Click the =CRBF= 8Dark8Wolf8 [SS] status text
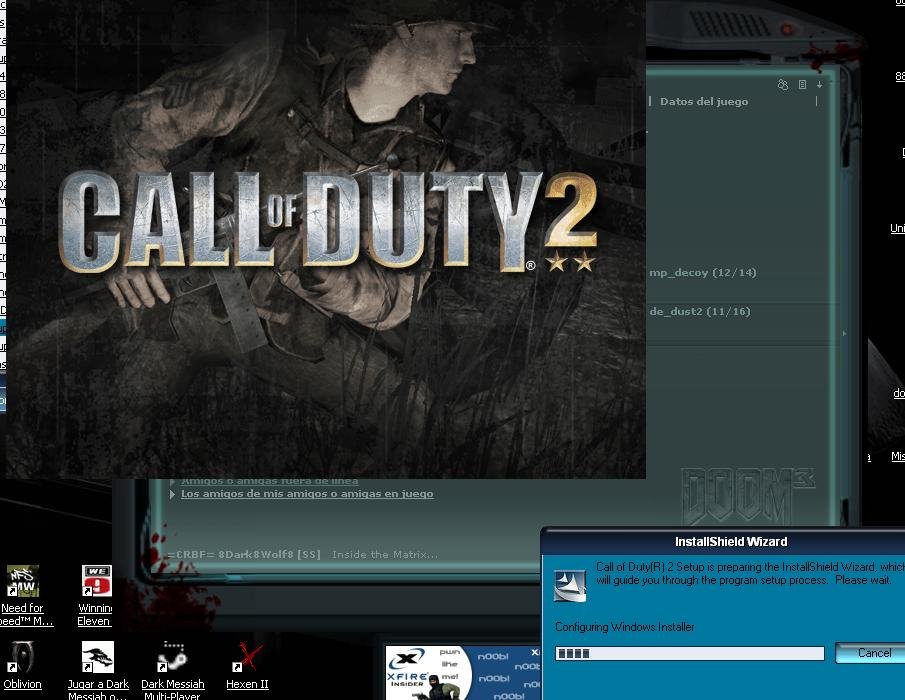This screenshot has width=905, height=700. [244, 555]
